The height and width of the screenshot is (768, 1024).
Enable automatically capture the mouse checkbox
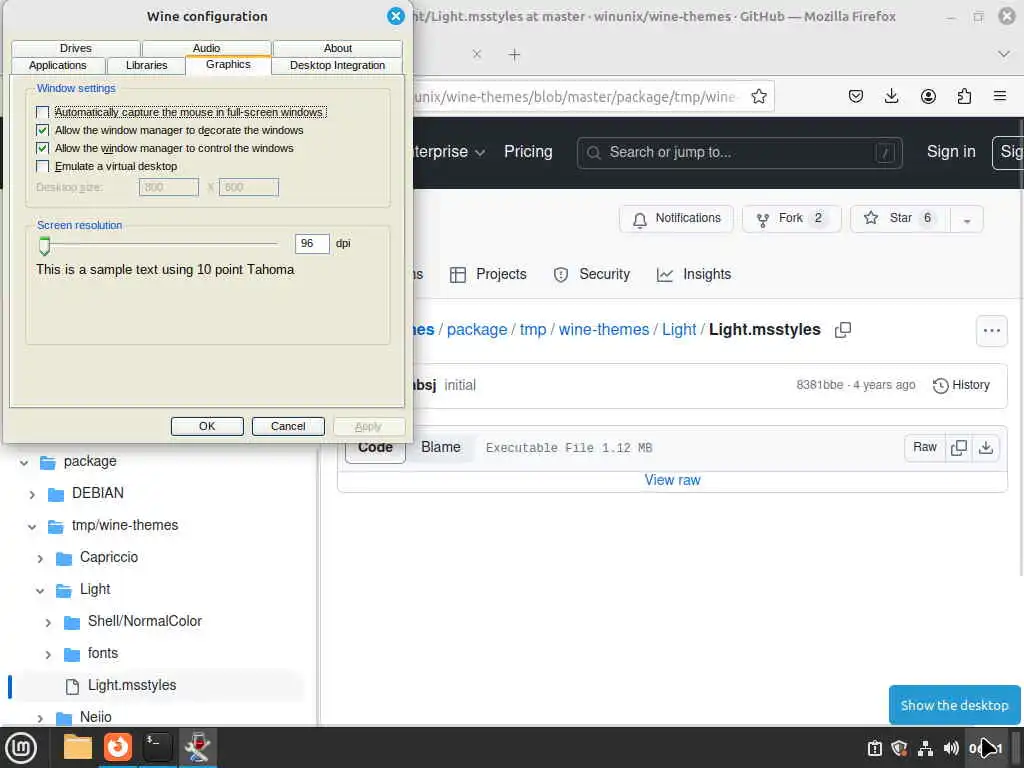(42, 112)
